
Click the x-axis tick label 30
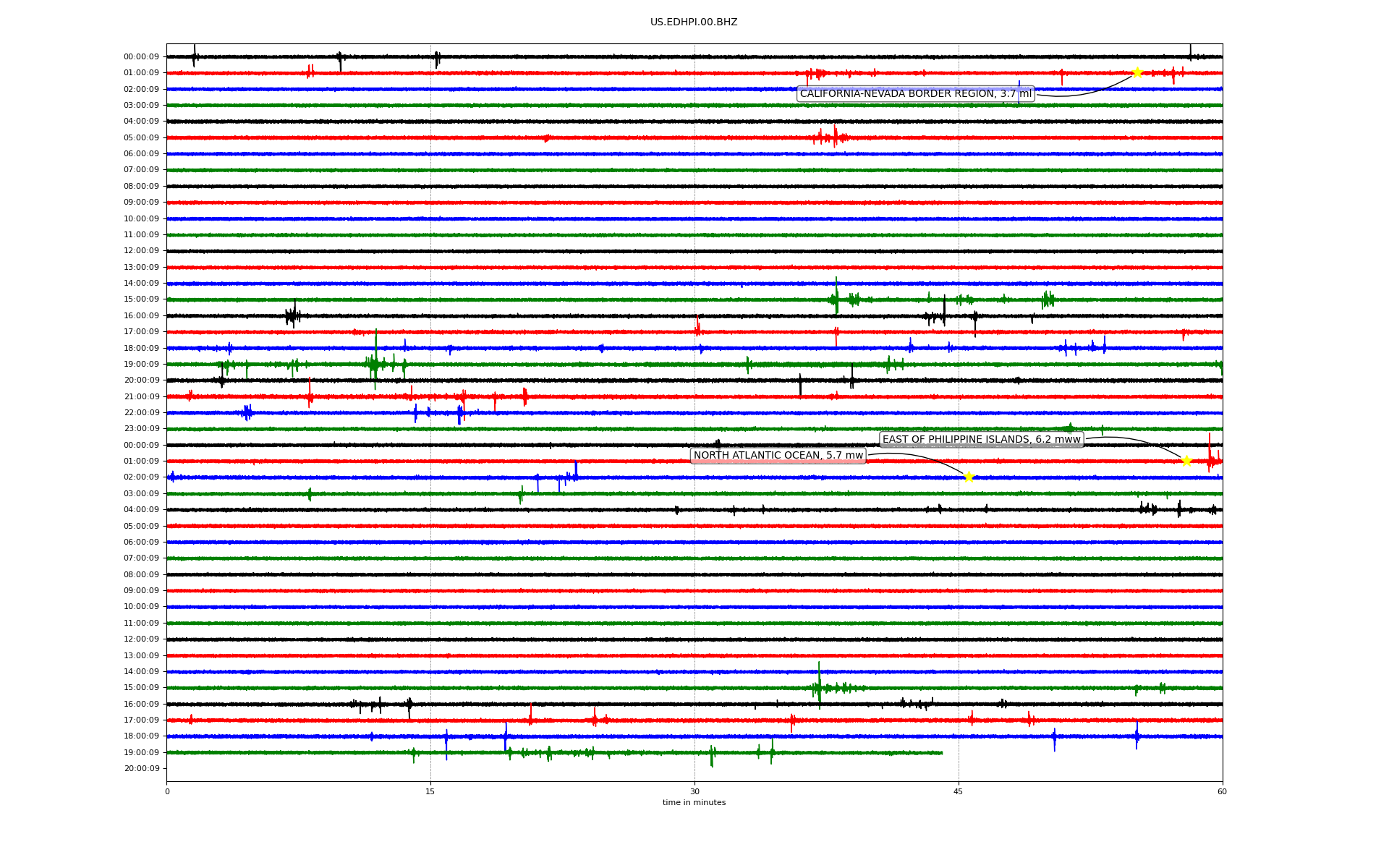[694, 791]
